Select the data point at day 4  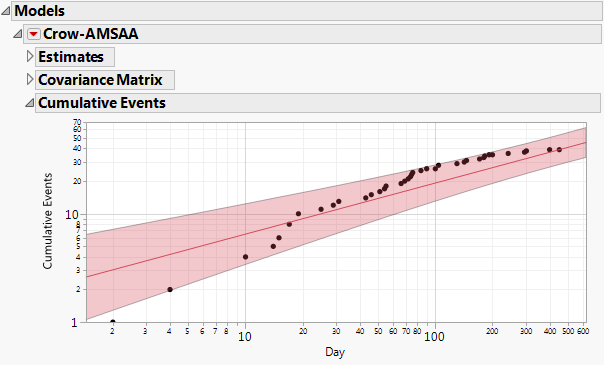click(x=170, y=290)
